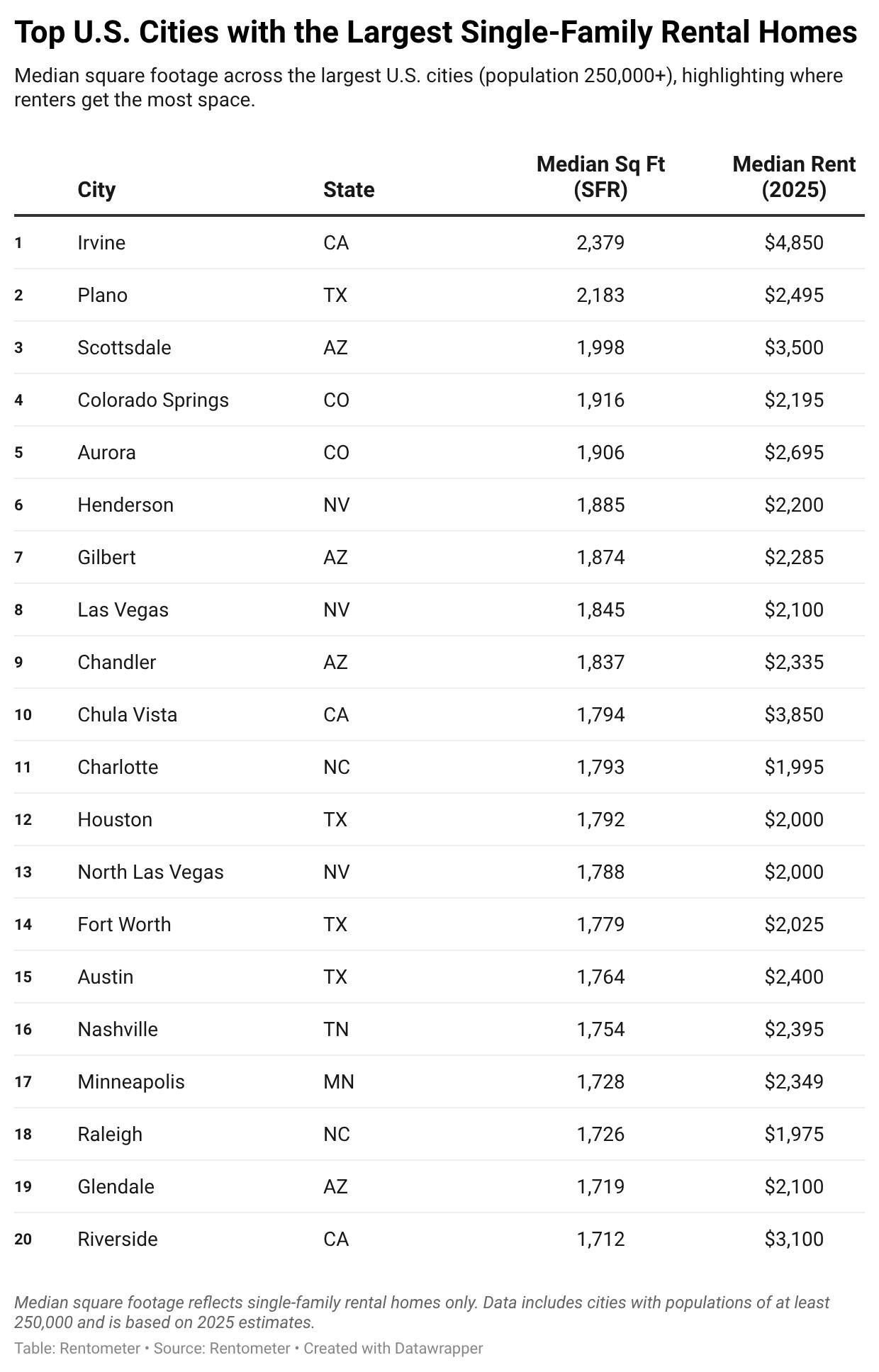Screen dimensions: 879x1372
Task: Click the Henderson city cell
Action: tap(125, 505)
